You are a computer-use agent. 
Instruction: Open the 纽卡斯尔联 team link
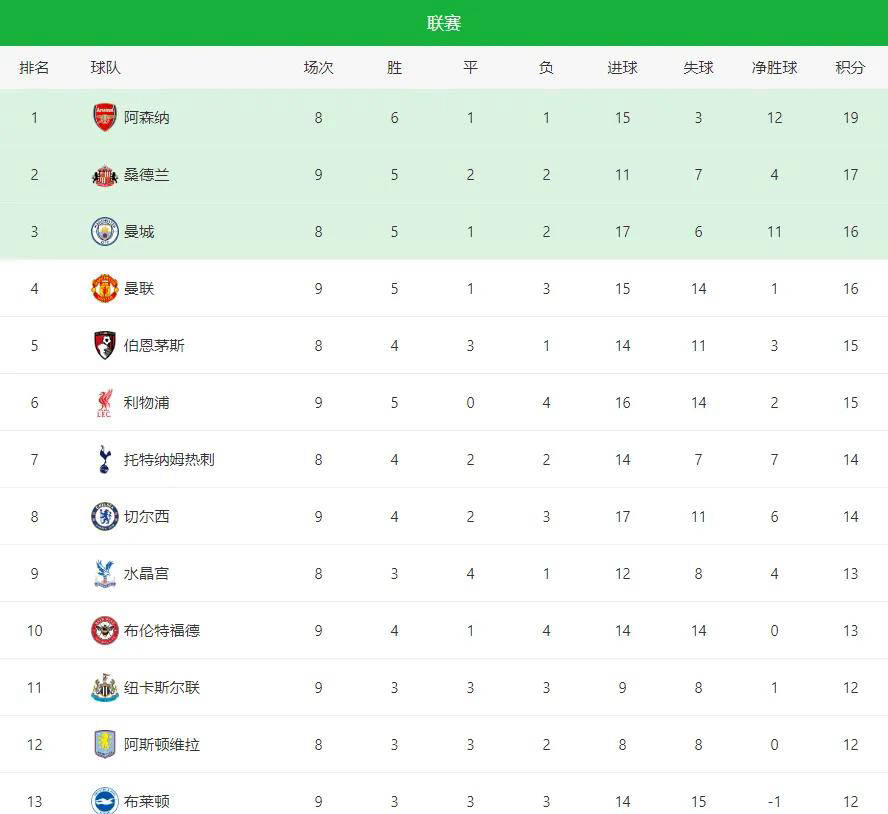coord(161,688)
